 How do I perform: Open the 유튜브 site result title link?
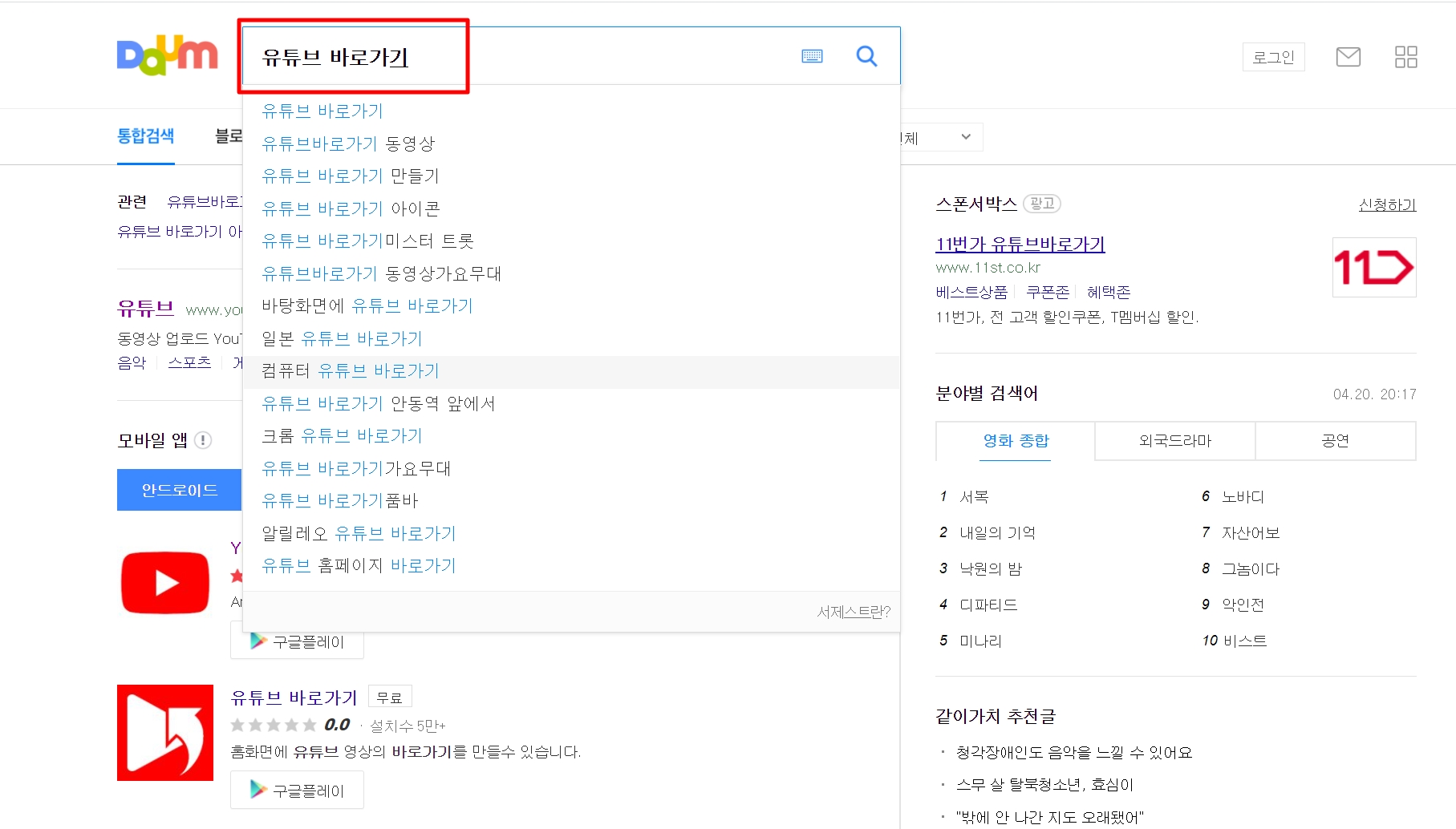[x=145, y=309]
